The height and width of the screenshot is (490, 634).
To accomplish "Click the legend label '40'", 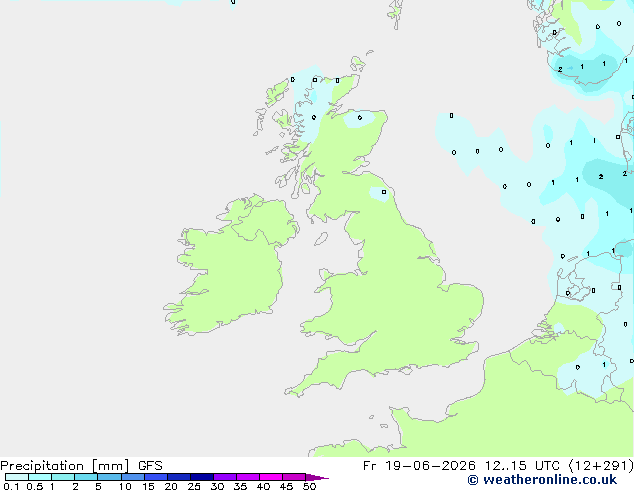I will click(263, 486).
